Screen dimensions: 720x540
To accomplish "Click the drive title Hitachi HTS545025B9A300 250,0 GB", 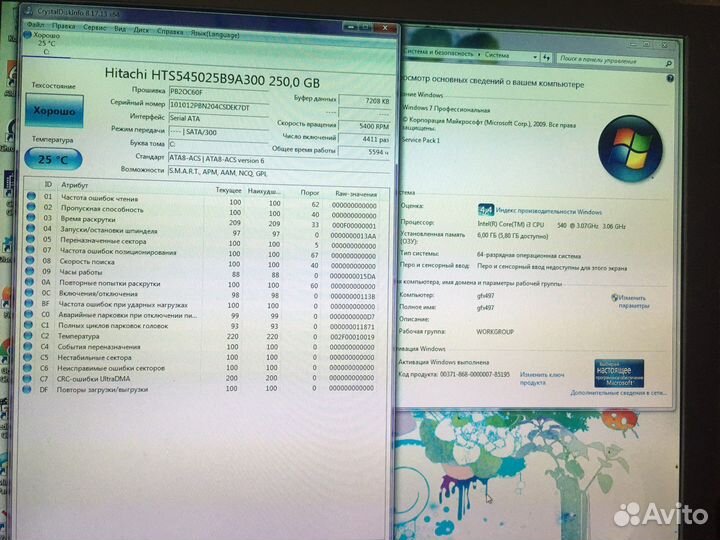I will pos(212,77).
